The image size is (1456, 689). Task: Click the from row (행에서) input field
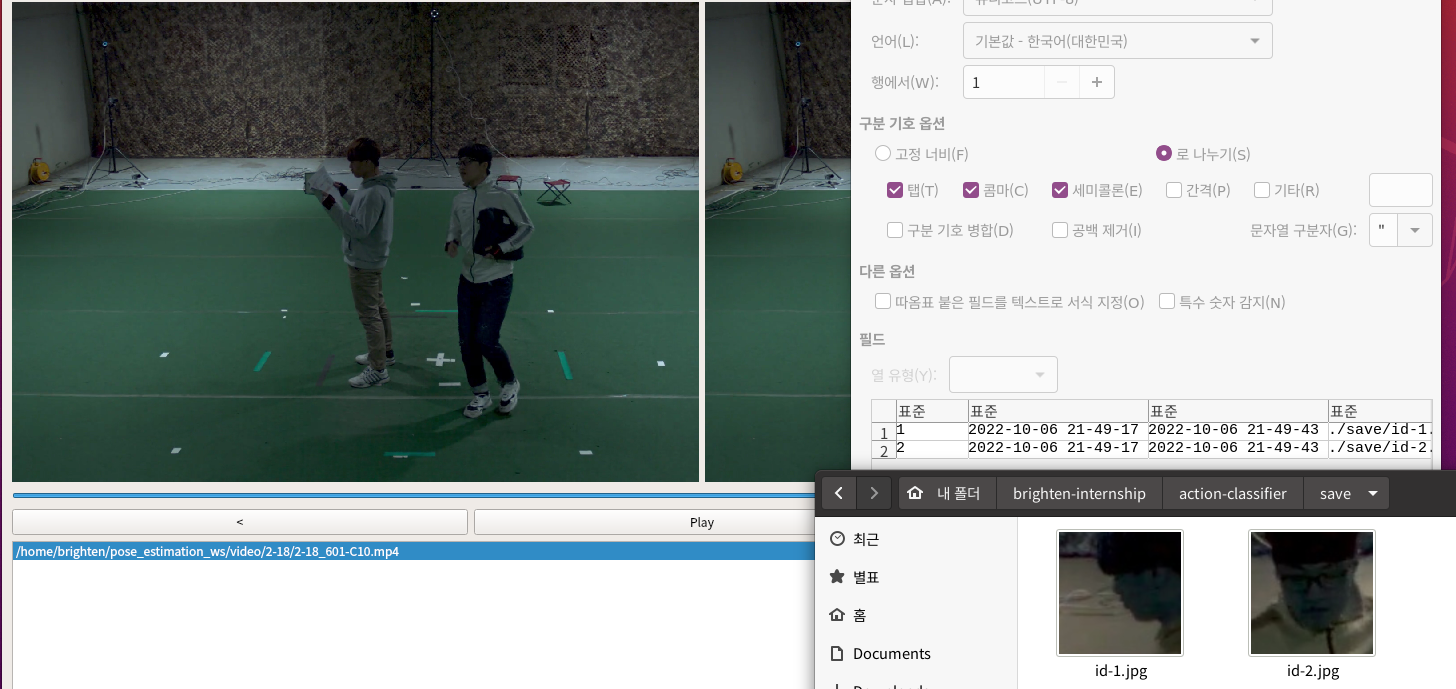click(x=1004, y=82)
